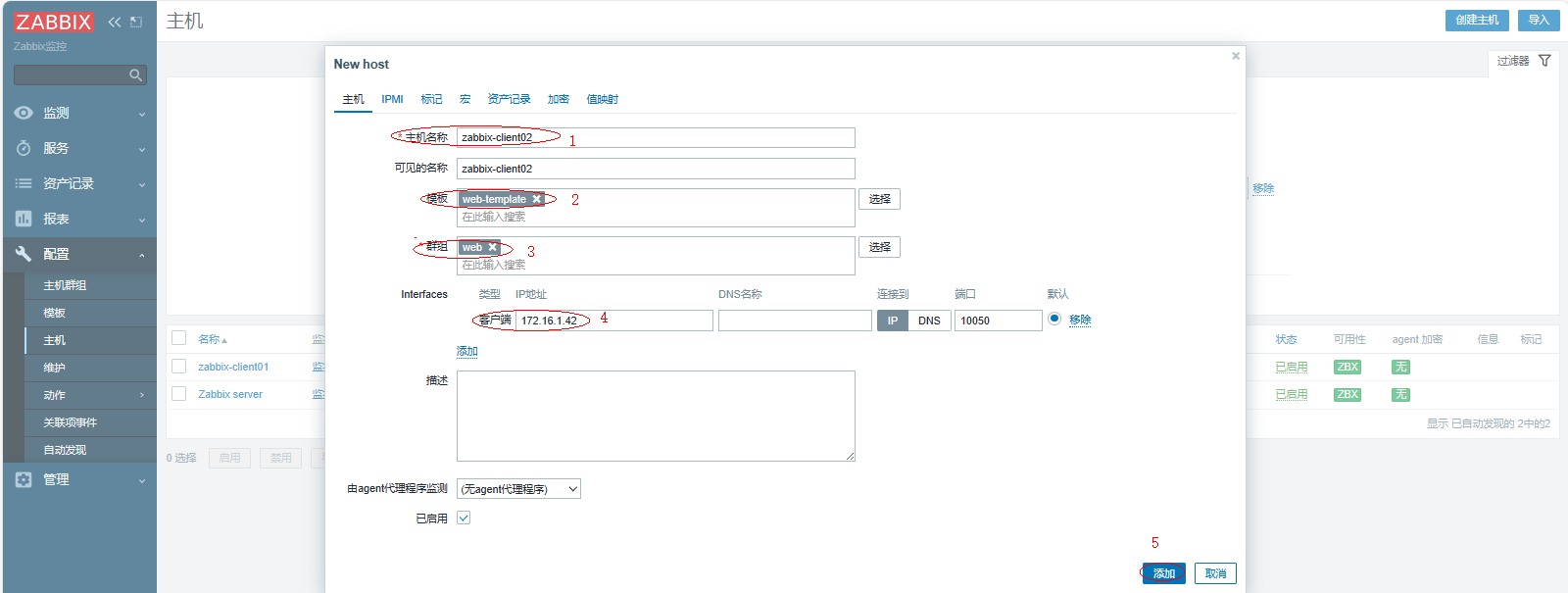Remove the web-template tag with its X
1568x593 pixels.
(x=536, y=199)
